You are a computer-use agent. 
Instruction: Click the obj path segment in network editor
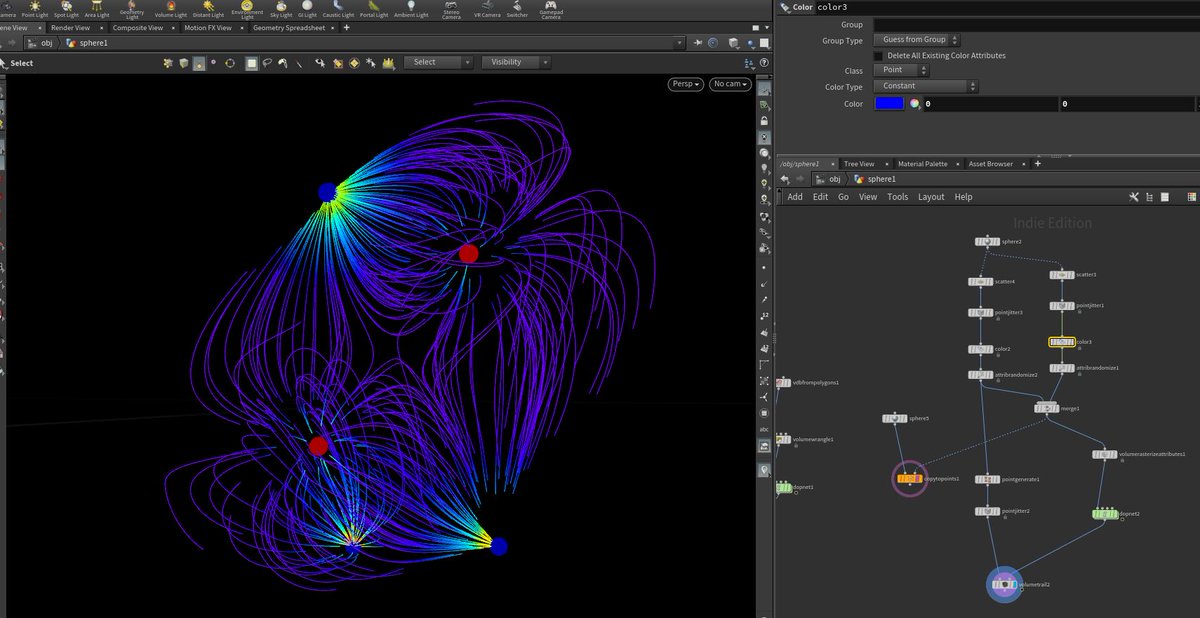828,179
